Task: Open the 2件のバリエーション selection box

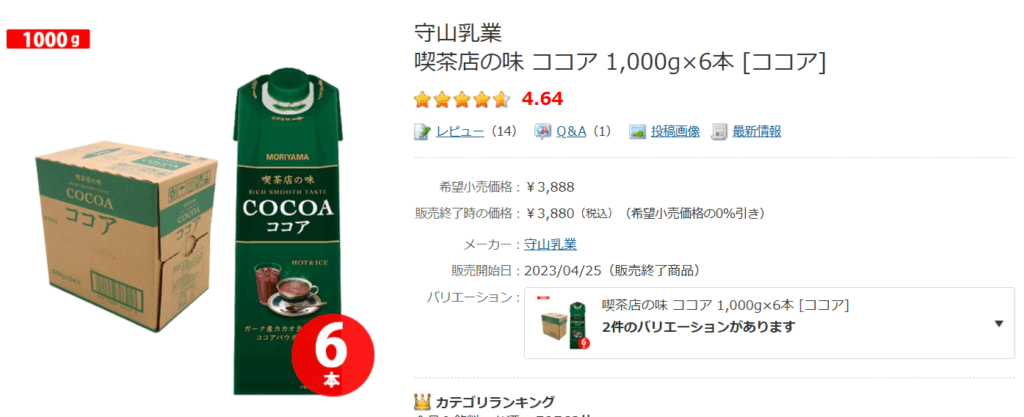Action: coord(769,323)
